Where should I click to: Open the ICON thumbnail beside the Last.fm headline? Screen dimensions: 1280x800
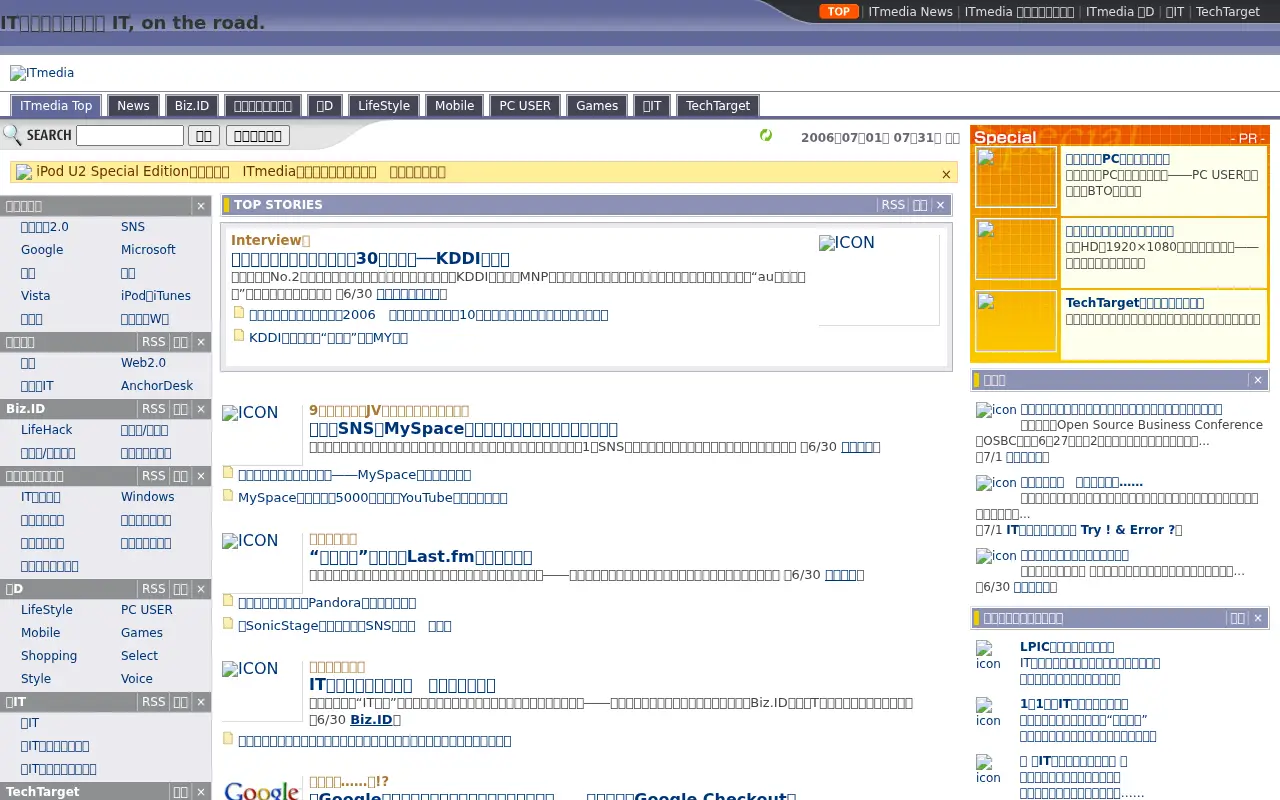(261, 562)
